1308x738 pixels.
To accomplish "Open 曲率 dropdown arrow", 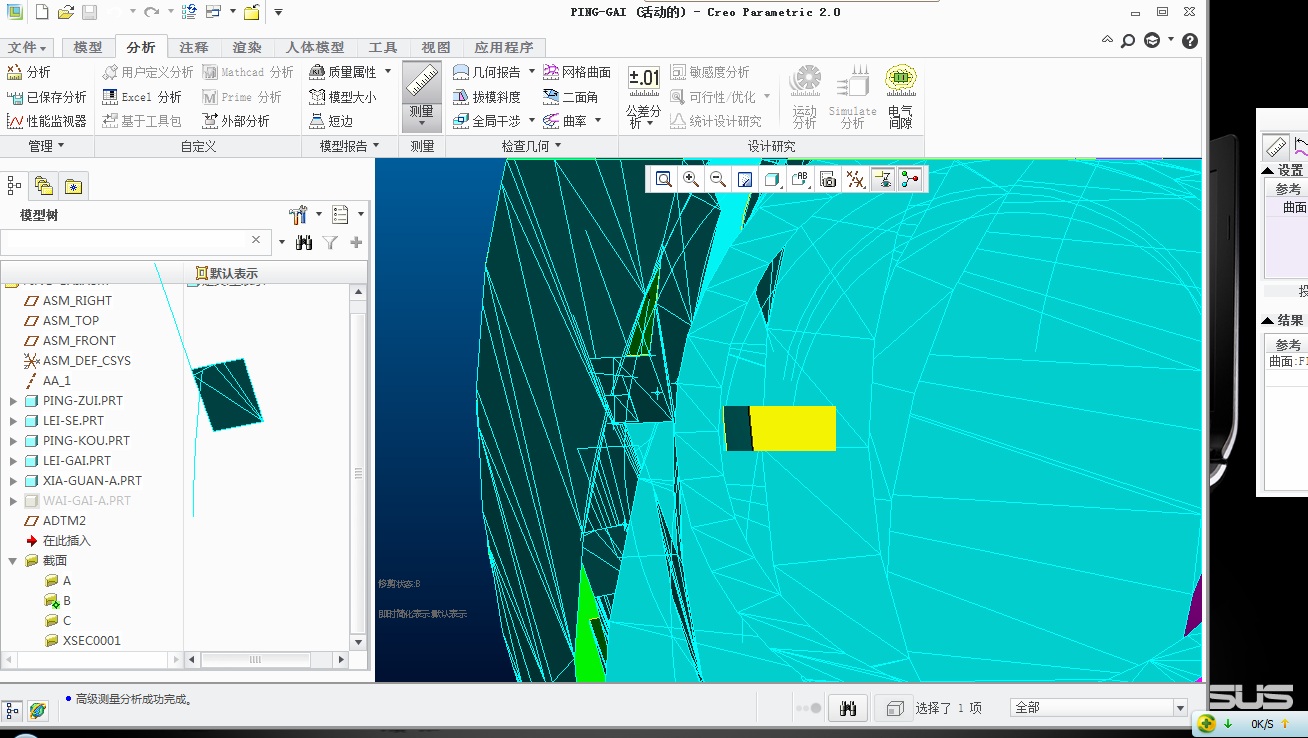I will click(598, 121).
